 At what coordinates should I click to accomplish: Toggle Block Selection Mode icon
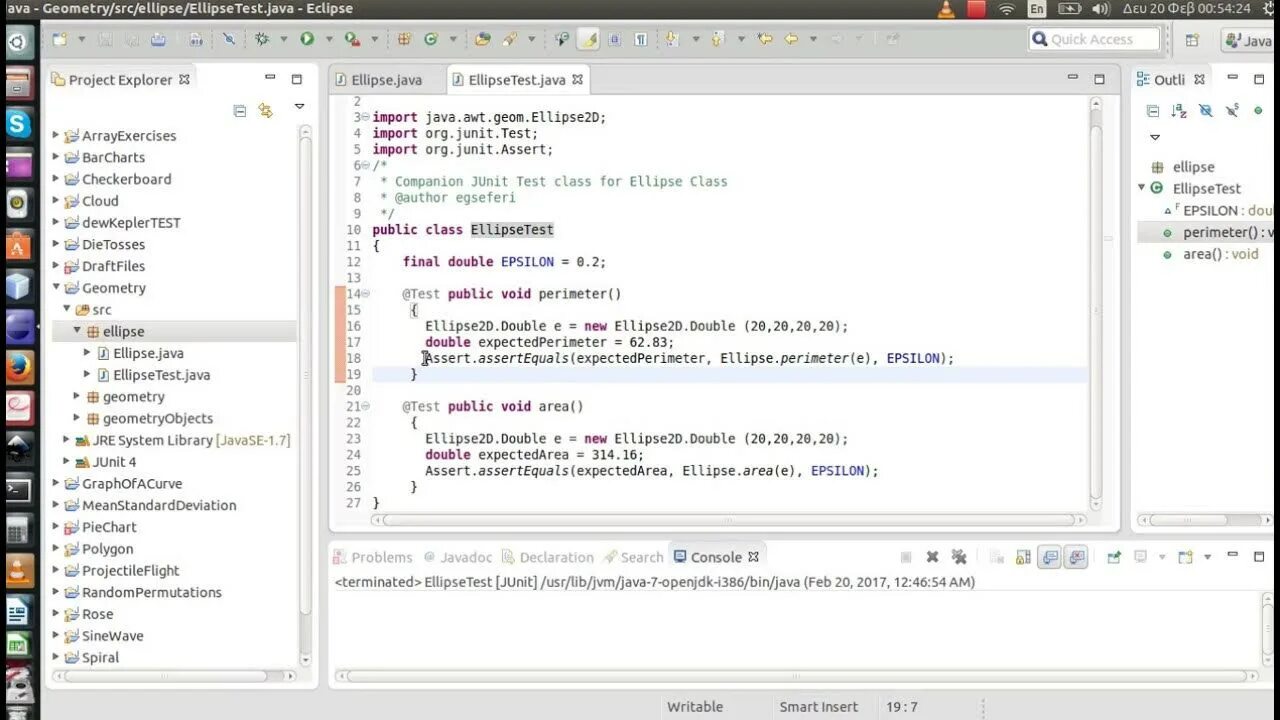pyautogui.click(x=614, y=39)
